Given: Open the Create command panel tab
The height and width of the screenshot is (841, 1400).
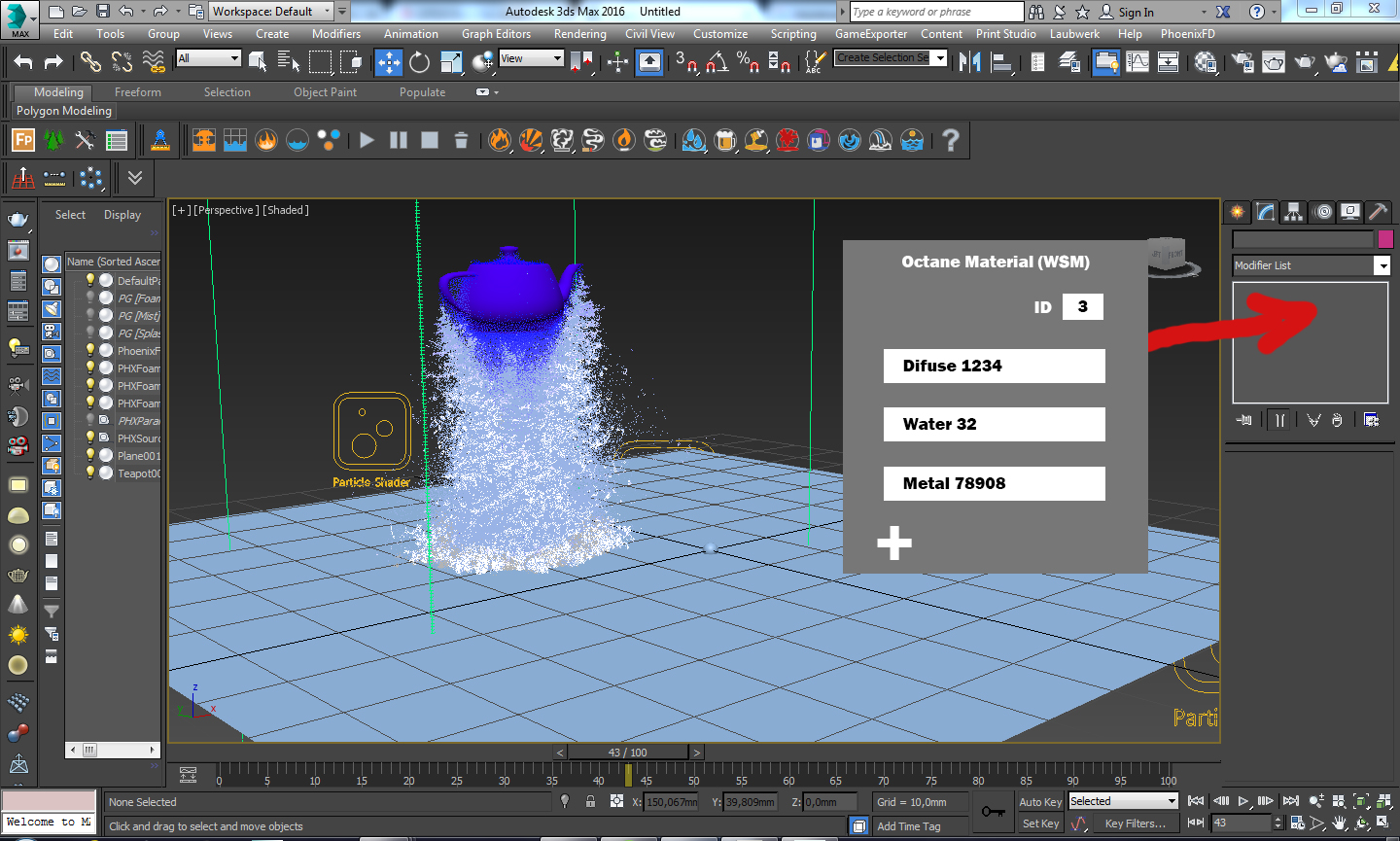Looking at the screenshot, I should [x=1237, y=211].
